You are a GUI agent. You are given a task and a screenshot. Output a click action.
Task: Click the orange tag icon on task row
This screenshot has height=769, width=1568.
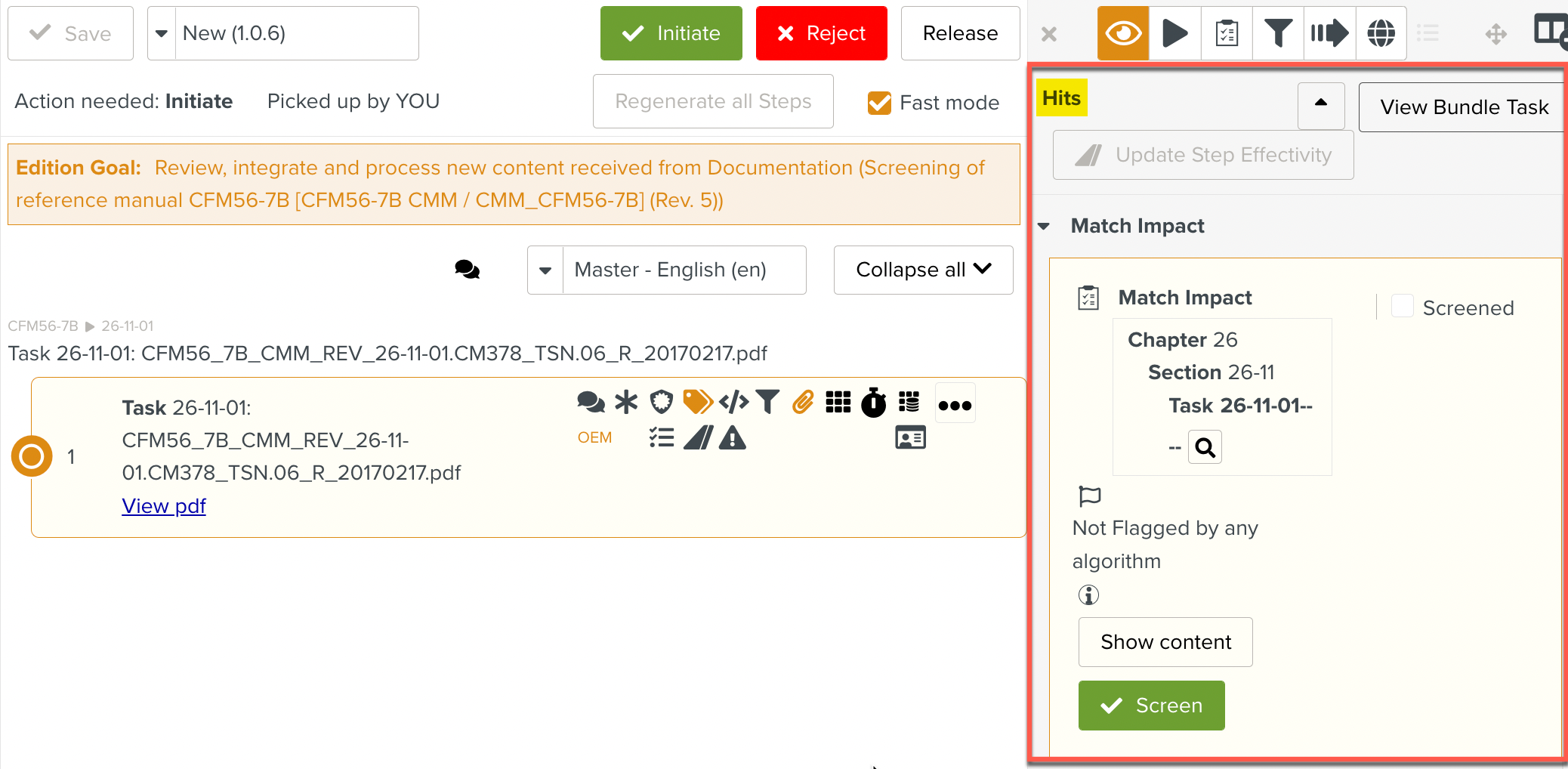(x=697, y=402)
